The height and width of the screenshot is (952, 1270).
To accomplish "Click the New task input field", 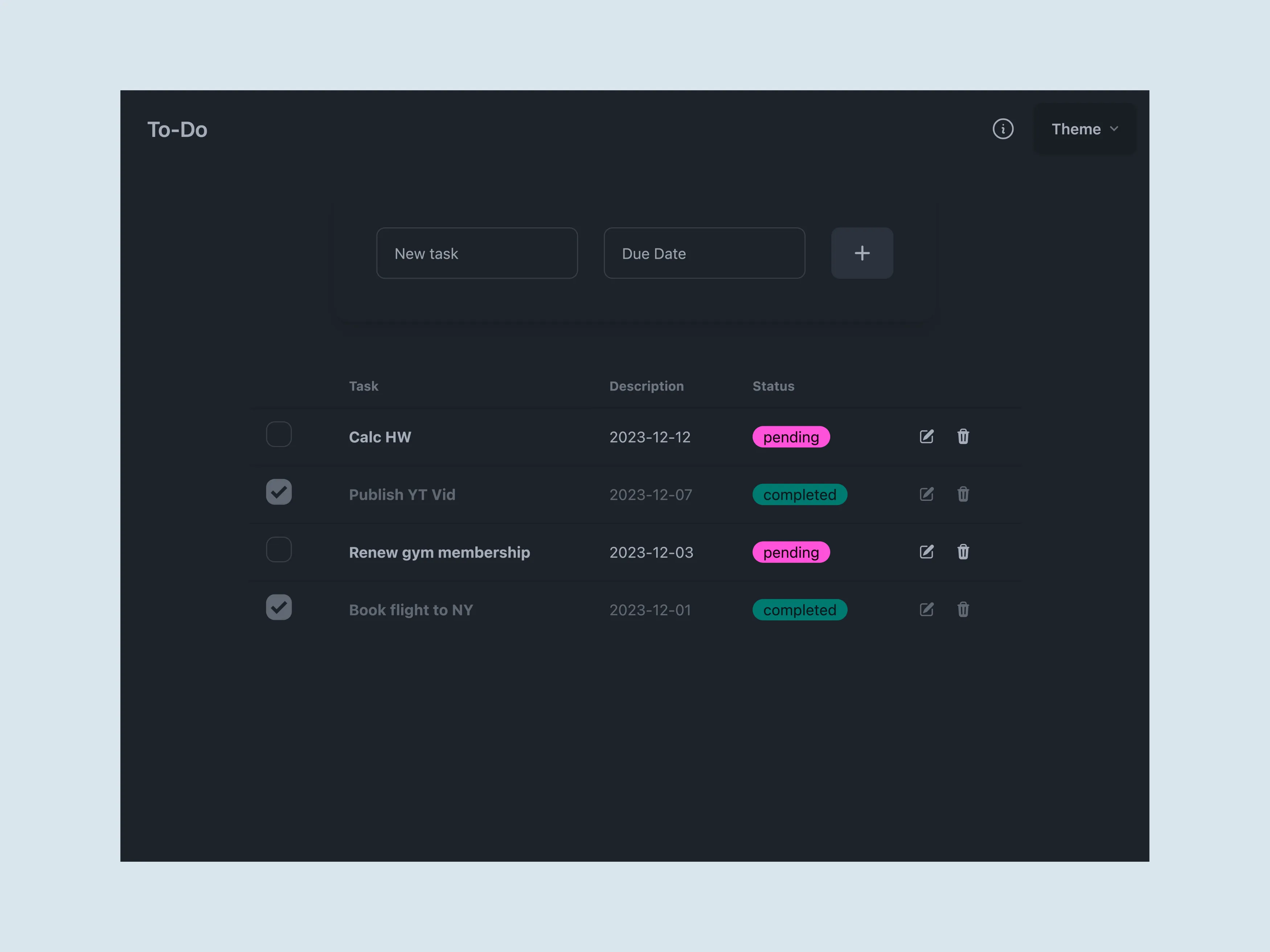I will [476, 253].
